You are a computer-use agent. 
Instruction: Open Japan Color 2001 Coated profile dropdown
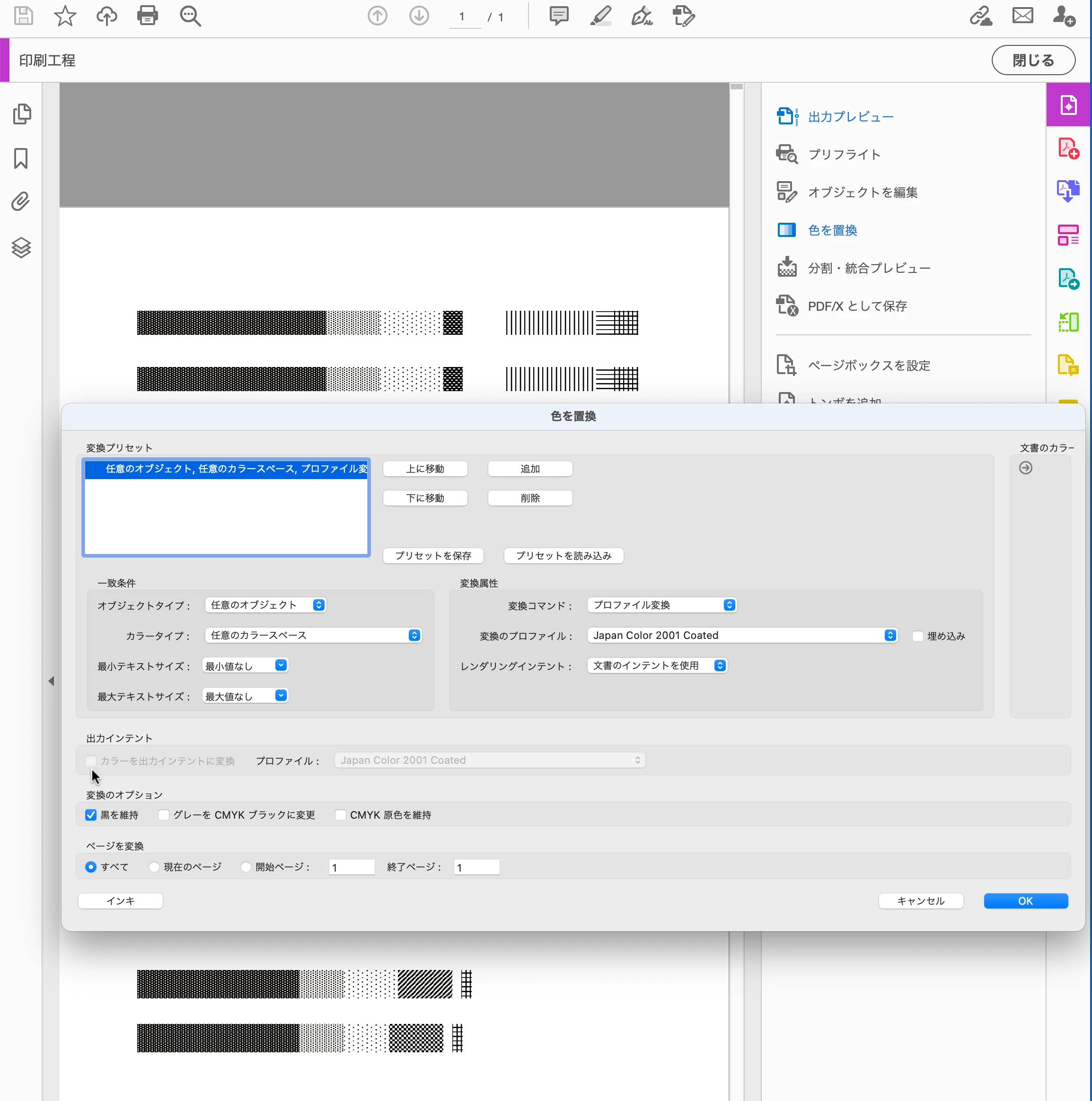tap(742, 636)
